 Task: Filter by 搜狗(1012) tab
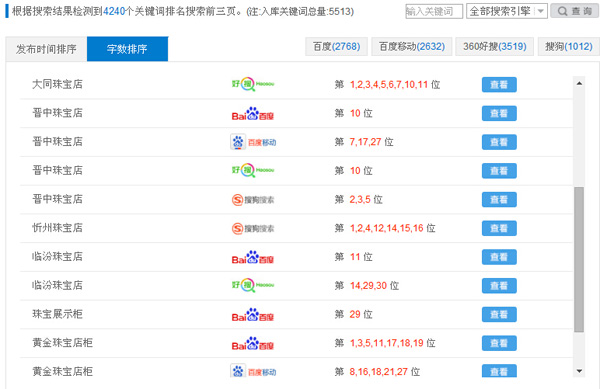[x=569, y=47]
